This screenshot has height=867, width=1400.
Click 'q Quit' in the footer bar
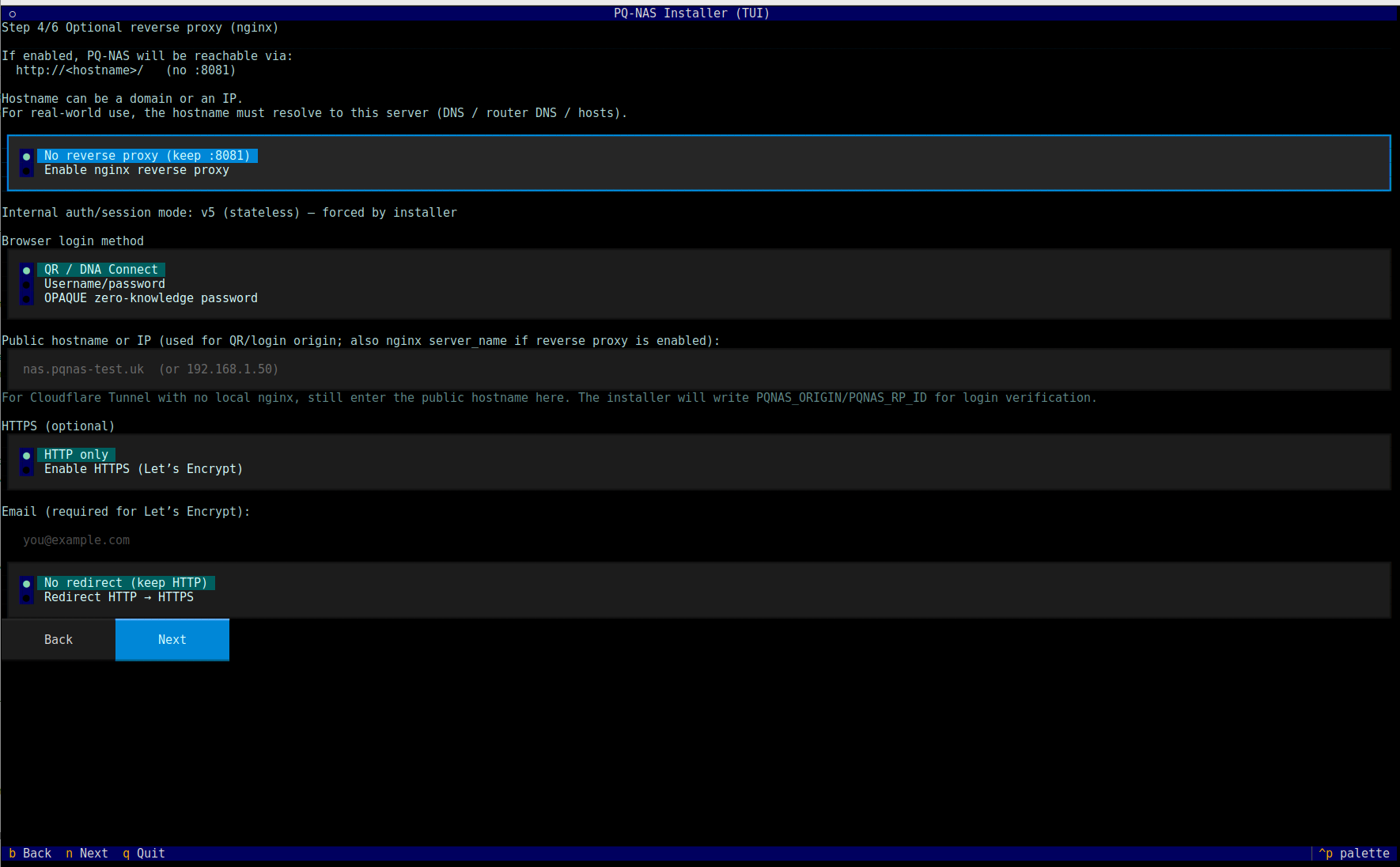pyautogui.click(x=144, y=853)
